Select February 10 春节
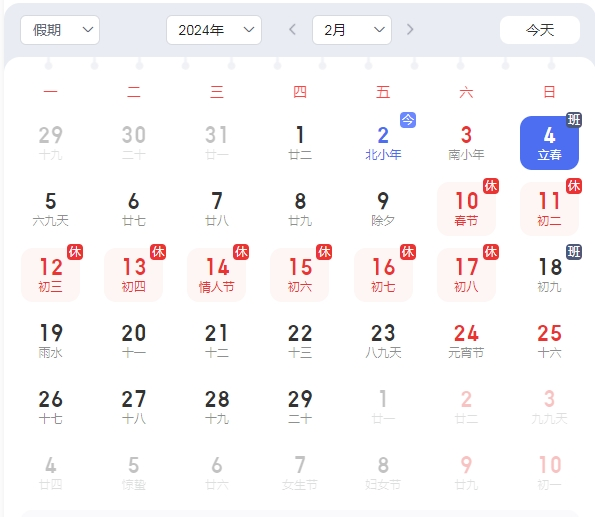The height and width of the screenshot is (517, 595). pyautogui.click(x=466, y=209)
